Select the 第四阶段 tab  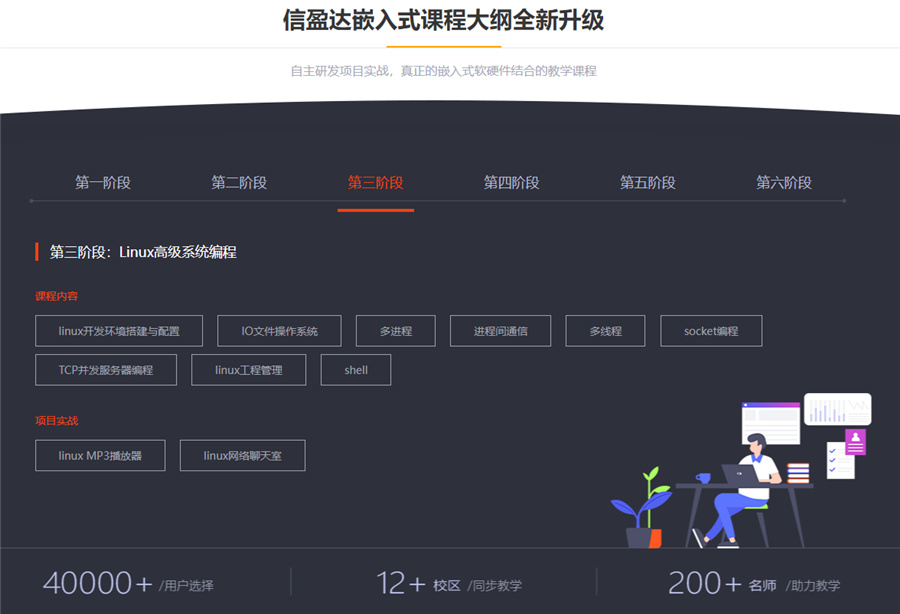coord(511,183)
